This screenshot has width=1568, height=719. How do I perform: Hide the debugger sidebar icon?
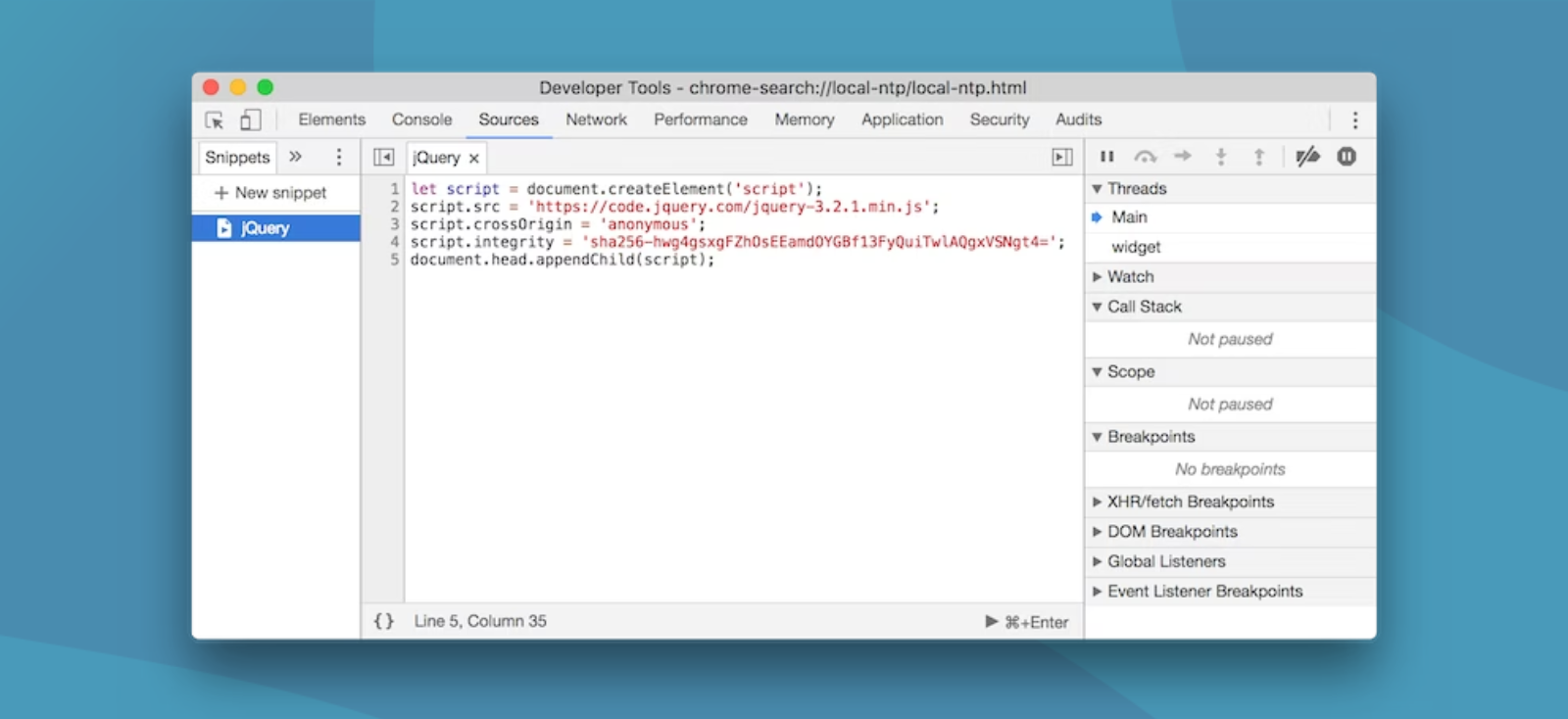1062,158
